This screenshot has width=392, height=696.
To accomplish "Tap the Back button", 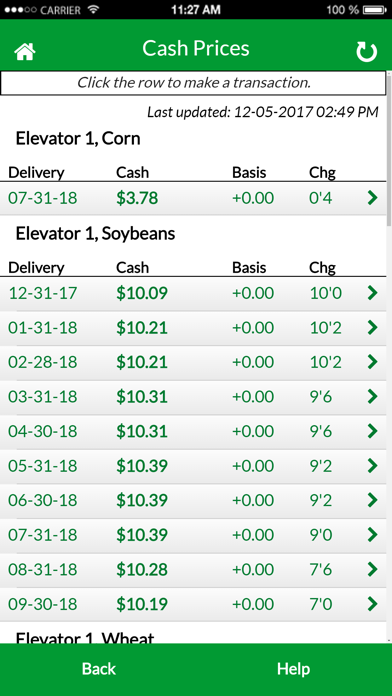I will click(99, 669).
